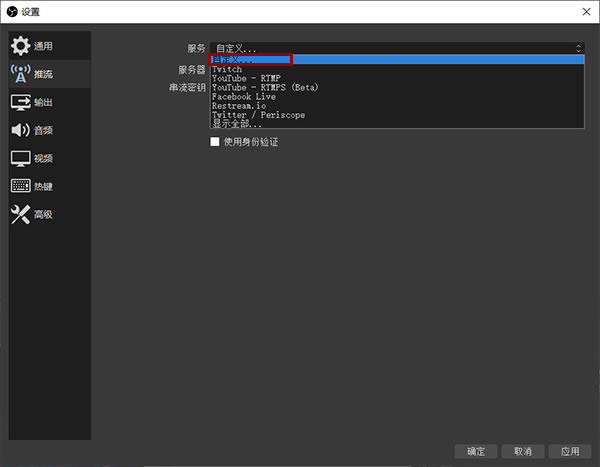
Task: Open the 高级 advanced tools icon
Action: click(20, 214)
